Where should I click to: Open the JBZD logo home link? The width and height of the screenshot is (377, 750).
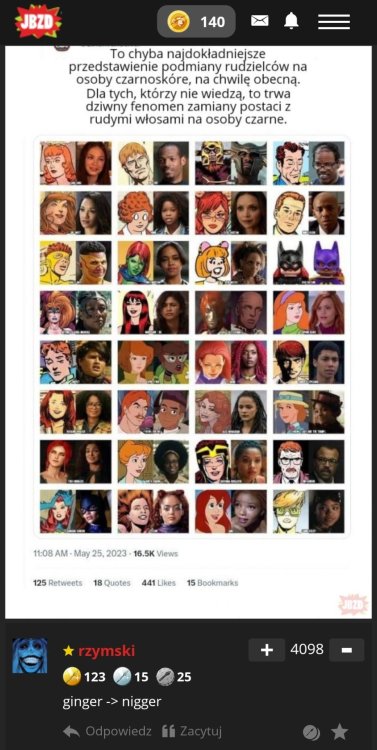pos(38,21)
